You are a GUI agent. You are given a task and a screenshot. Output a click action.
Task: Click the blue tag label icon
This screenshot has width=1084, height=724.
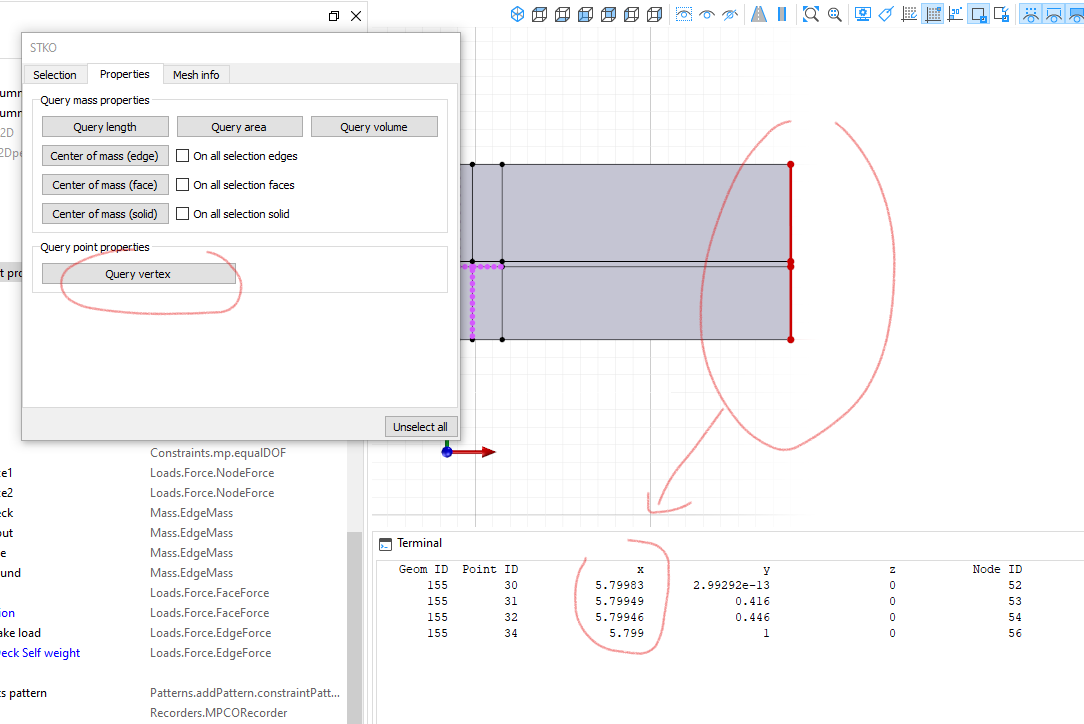(x=886, y=14)
